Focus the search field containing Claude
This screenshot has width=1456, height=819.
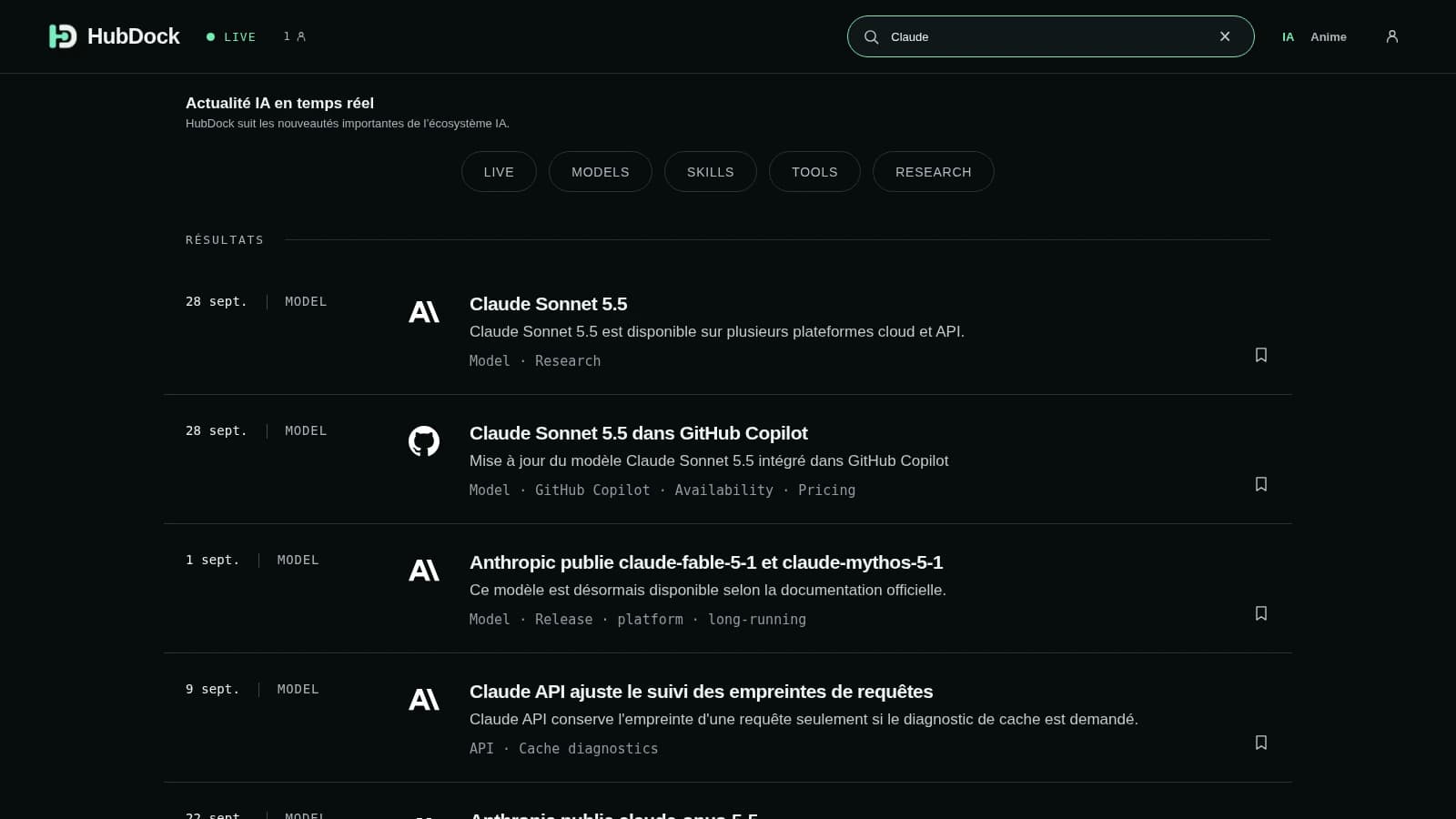(1050, 36)
